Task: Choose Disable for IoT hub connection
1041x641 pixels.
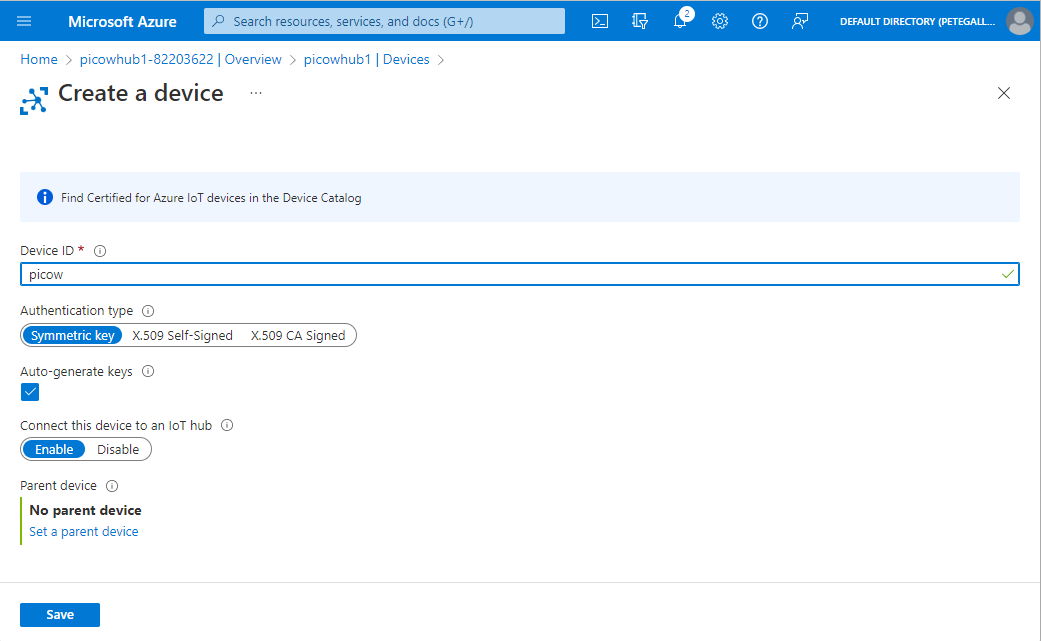Action: (118, 450)
